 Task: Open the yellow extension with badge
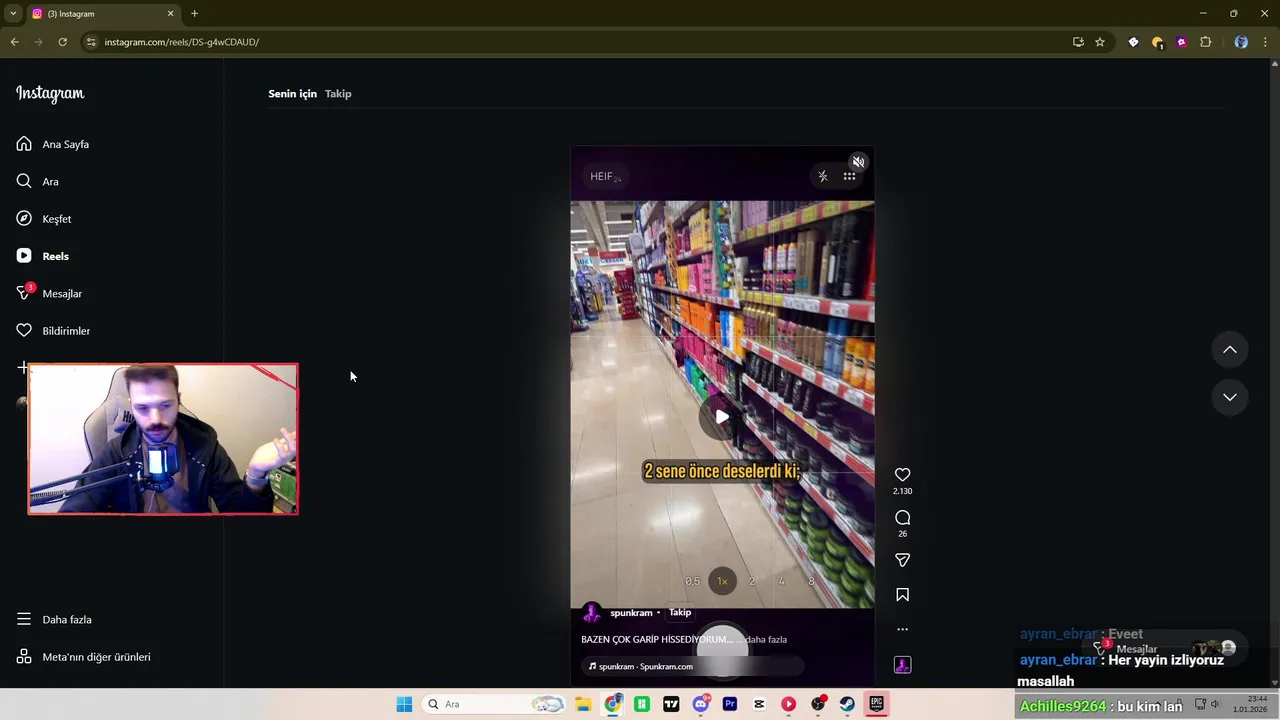point(1157,42)
